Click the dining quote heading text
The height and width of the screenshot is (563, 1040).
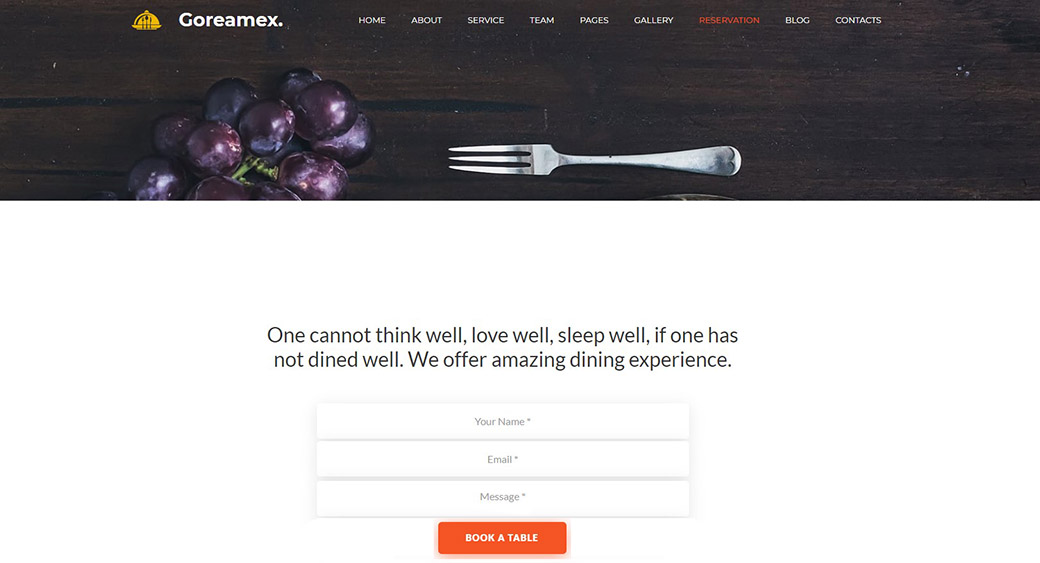coord(503,347)
